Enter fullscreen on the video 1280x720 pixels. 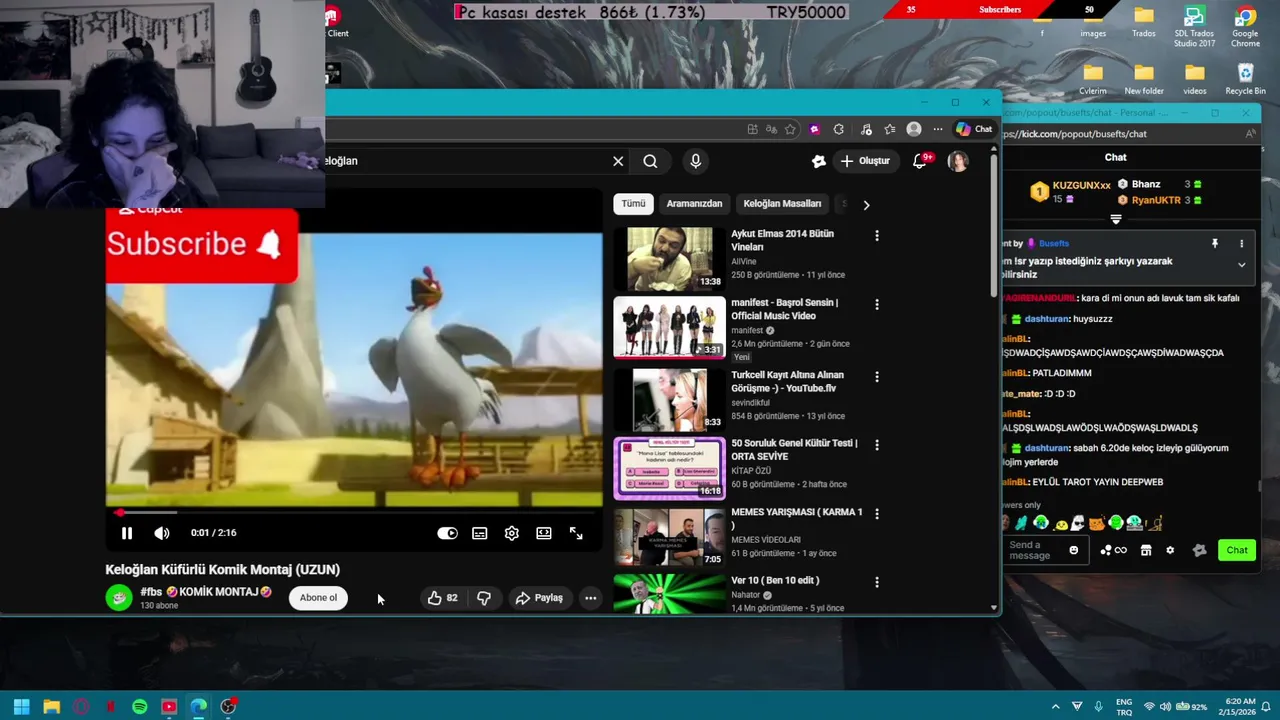tap(576, 533)
